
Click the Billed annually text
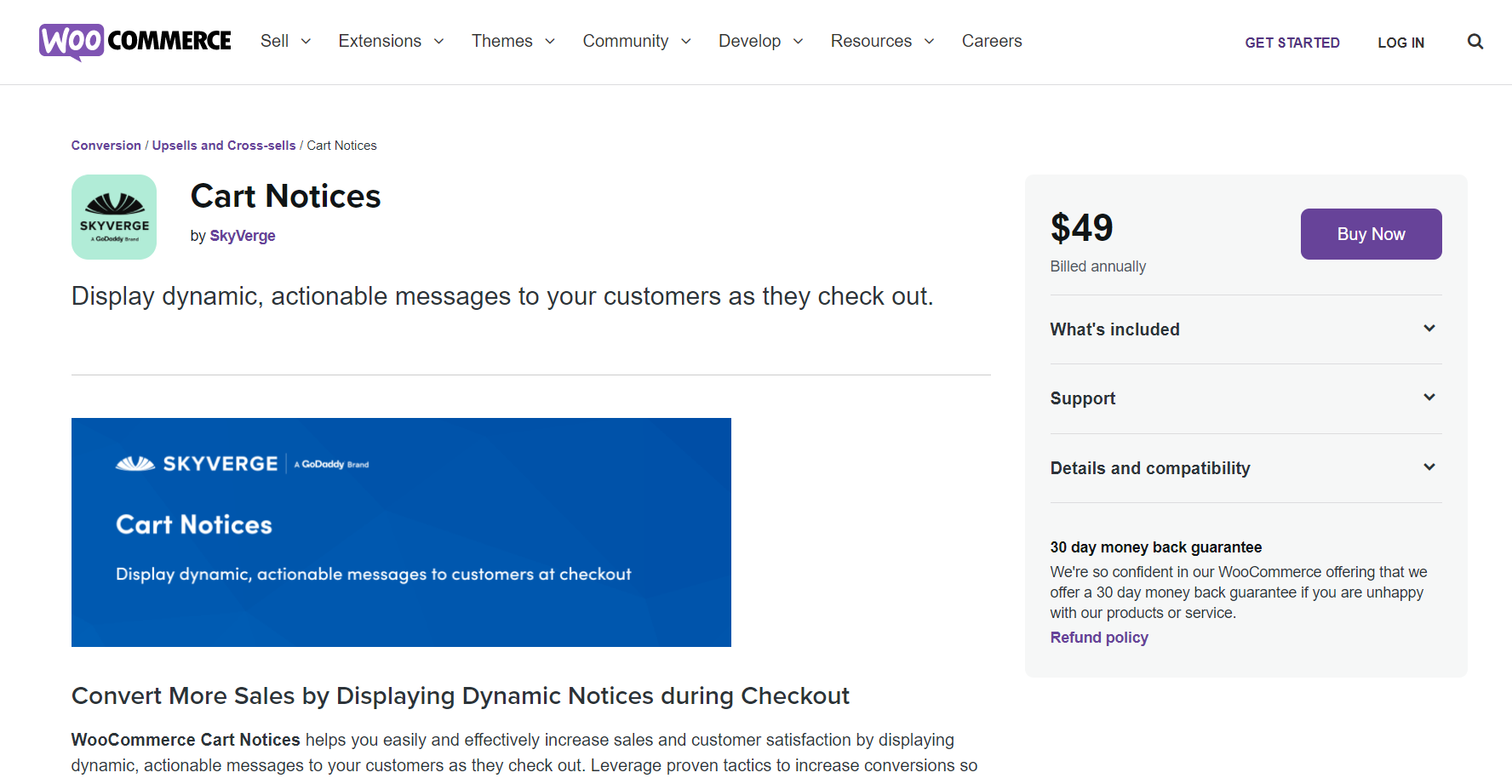pos(1098,266)
